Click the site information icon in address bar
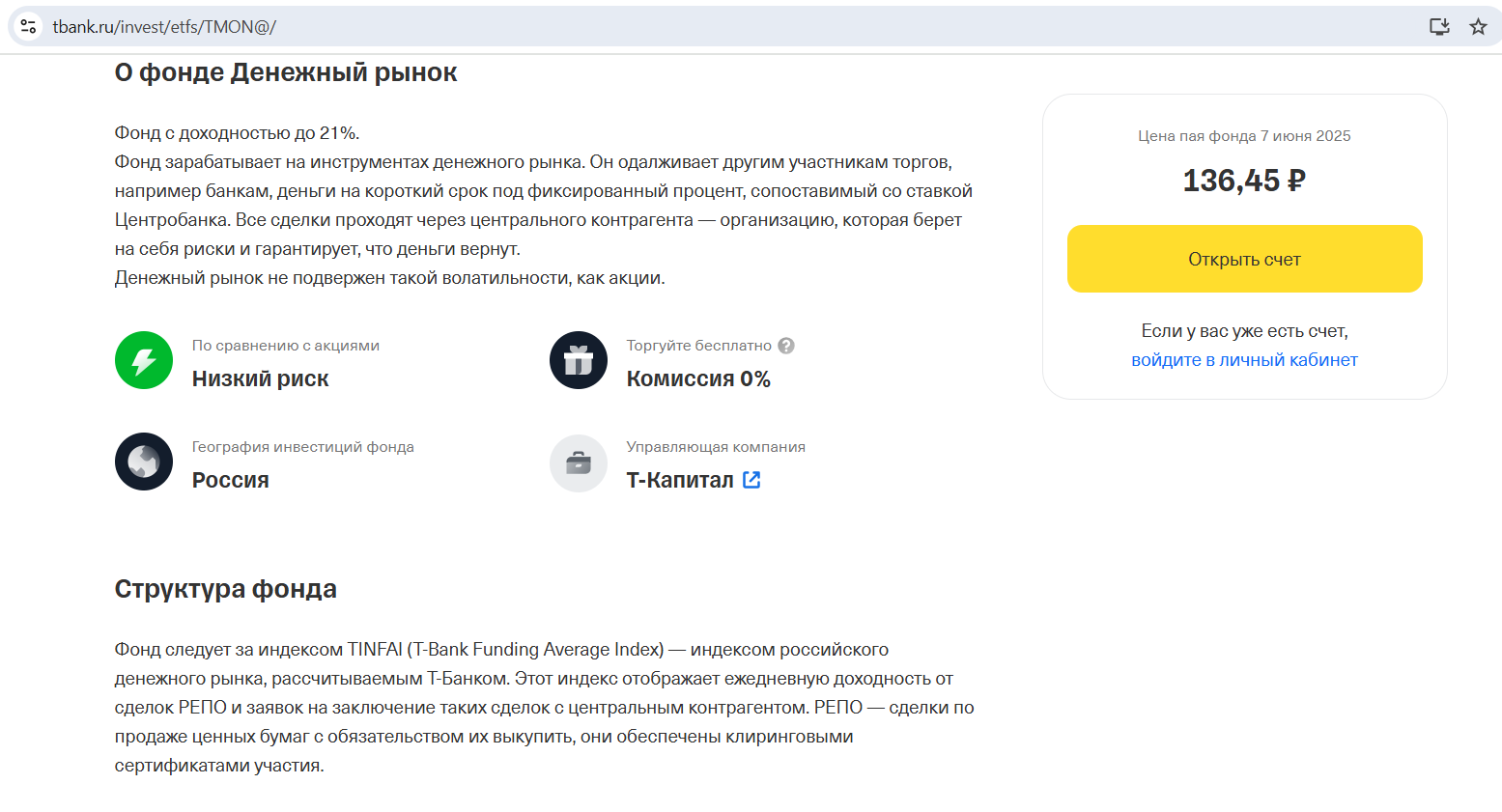This screenshot has width=1502, height=812. (29, 27)
